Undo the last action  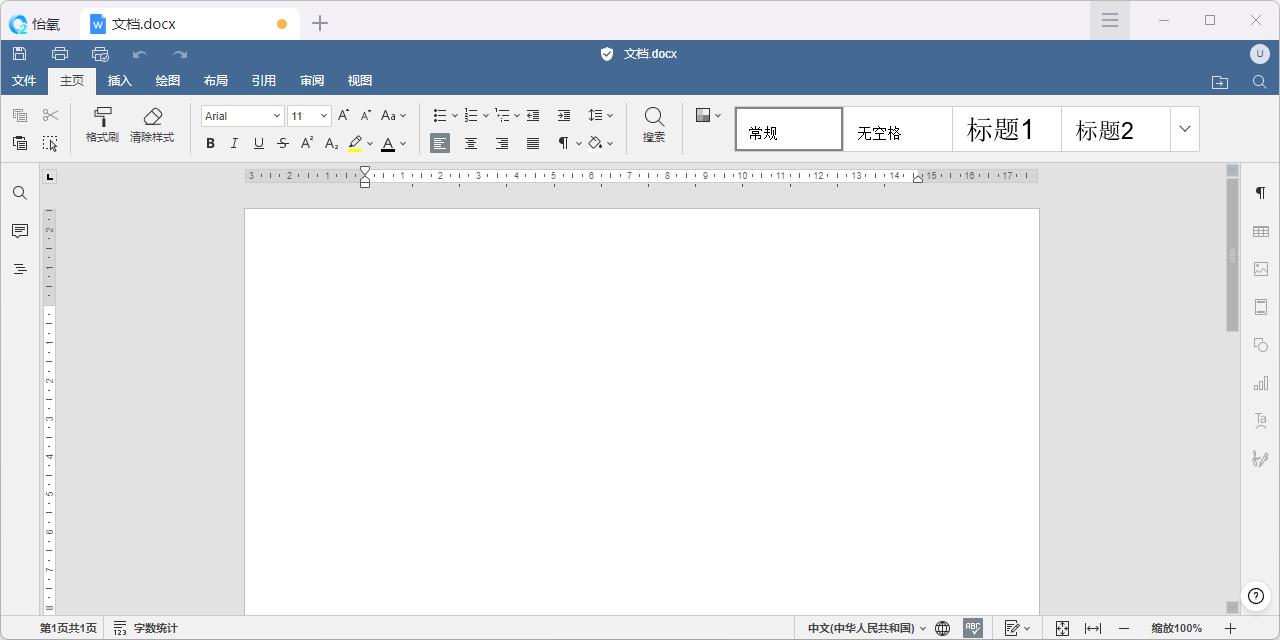[140, 54]
